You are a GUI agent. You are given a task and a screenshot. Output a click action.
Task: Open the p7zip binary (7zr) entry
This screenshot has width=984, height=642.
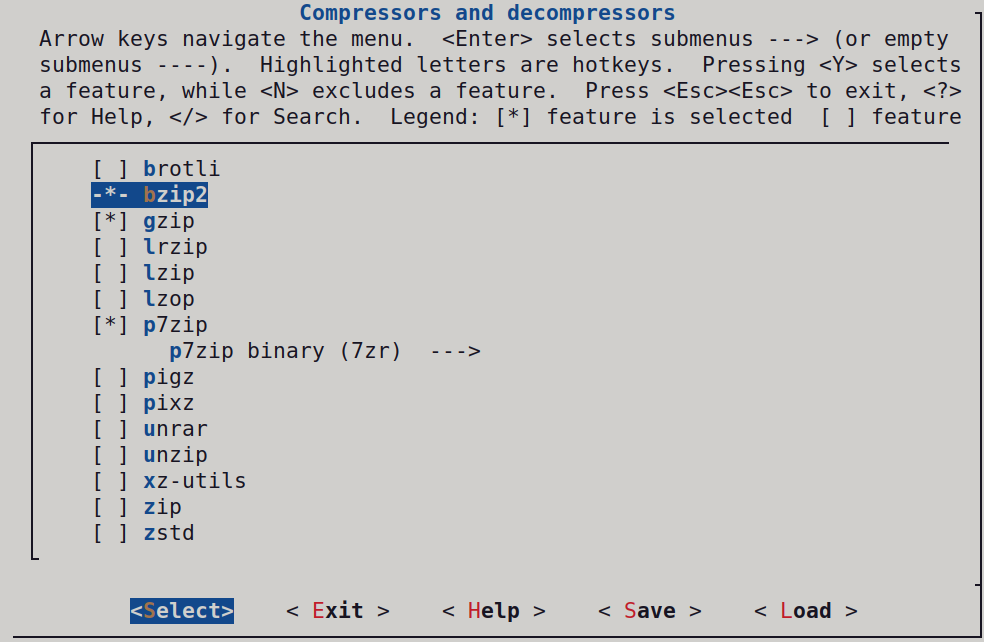point(285,351)
